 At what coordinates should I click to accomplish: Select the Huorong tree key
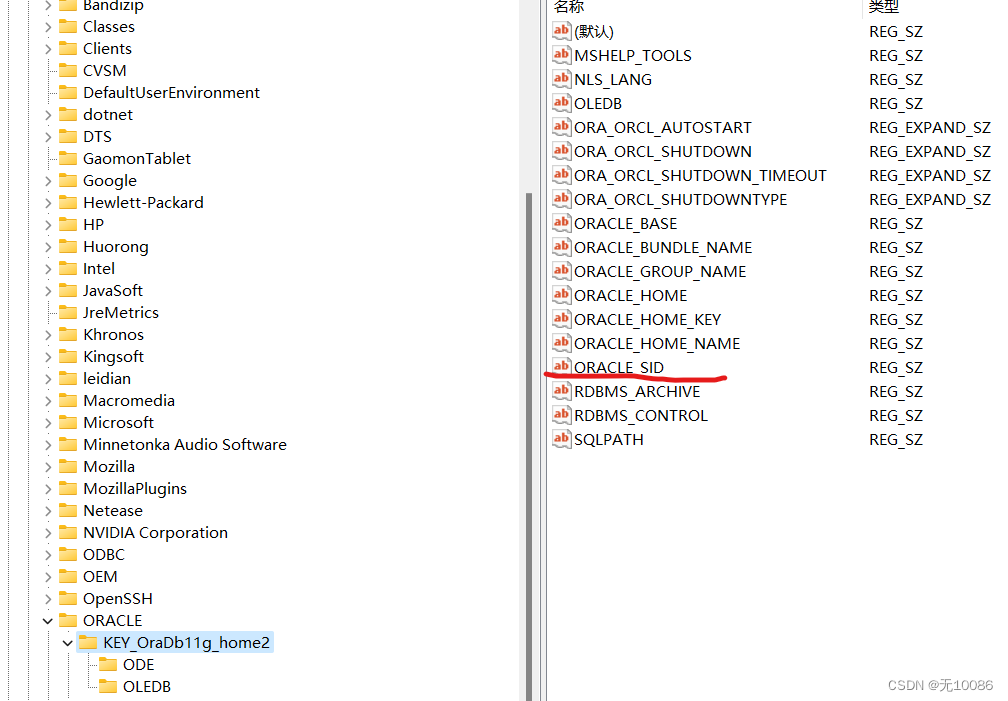(x=115, y=246)
